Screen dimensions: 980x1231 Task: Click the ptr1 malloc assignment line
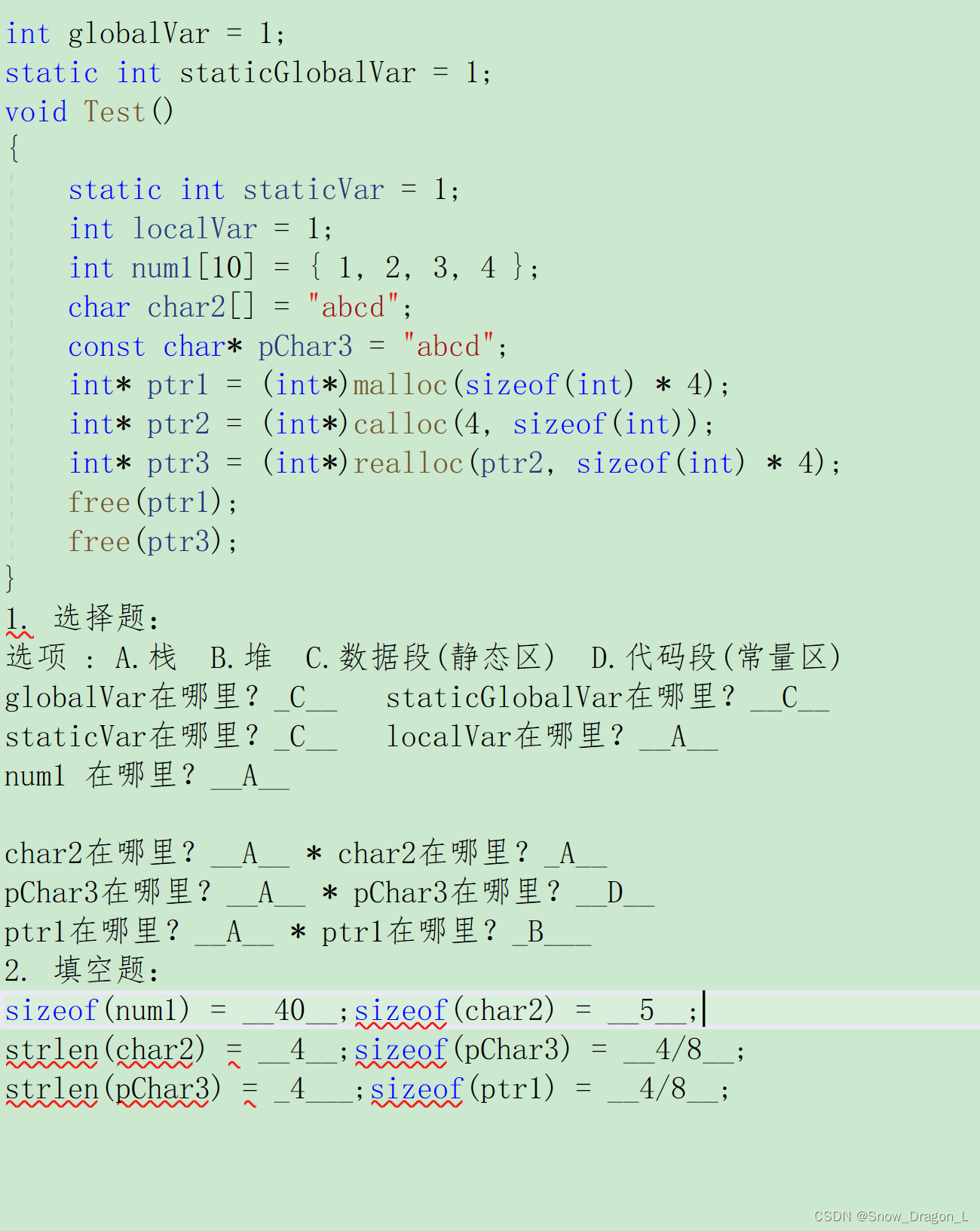tap(399, 385)
